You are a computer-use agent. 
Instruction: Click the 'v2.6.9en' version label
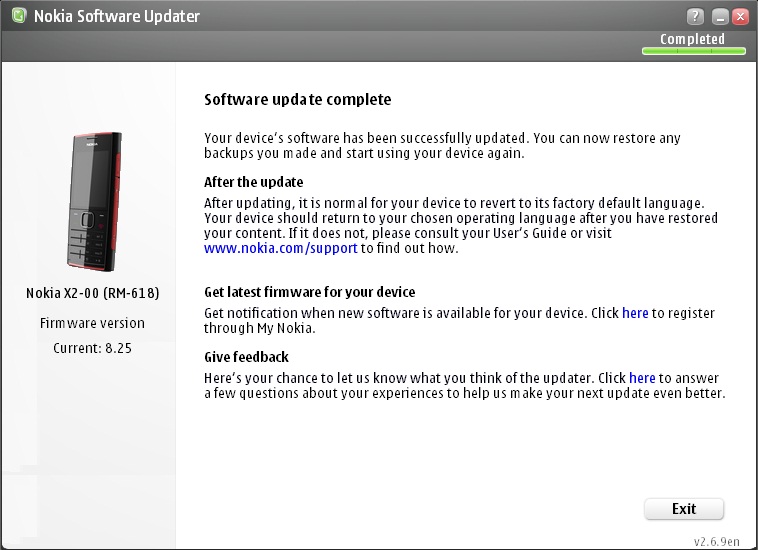(716, 541)
